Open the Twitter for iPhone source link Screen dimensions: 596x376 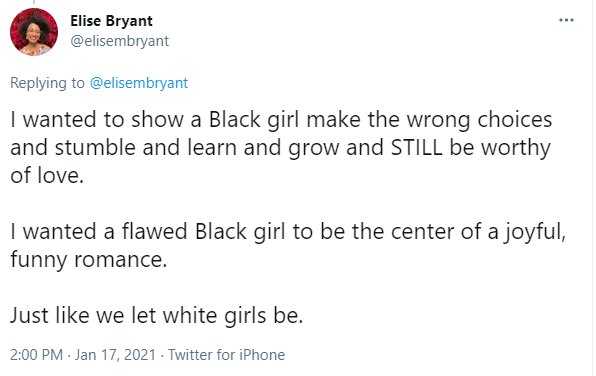tap(227, 355)
